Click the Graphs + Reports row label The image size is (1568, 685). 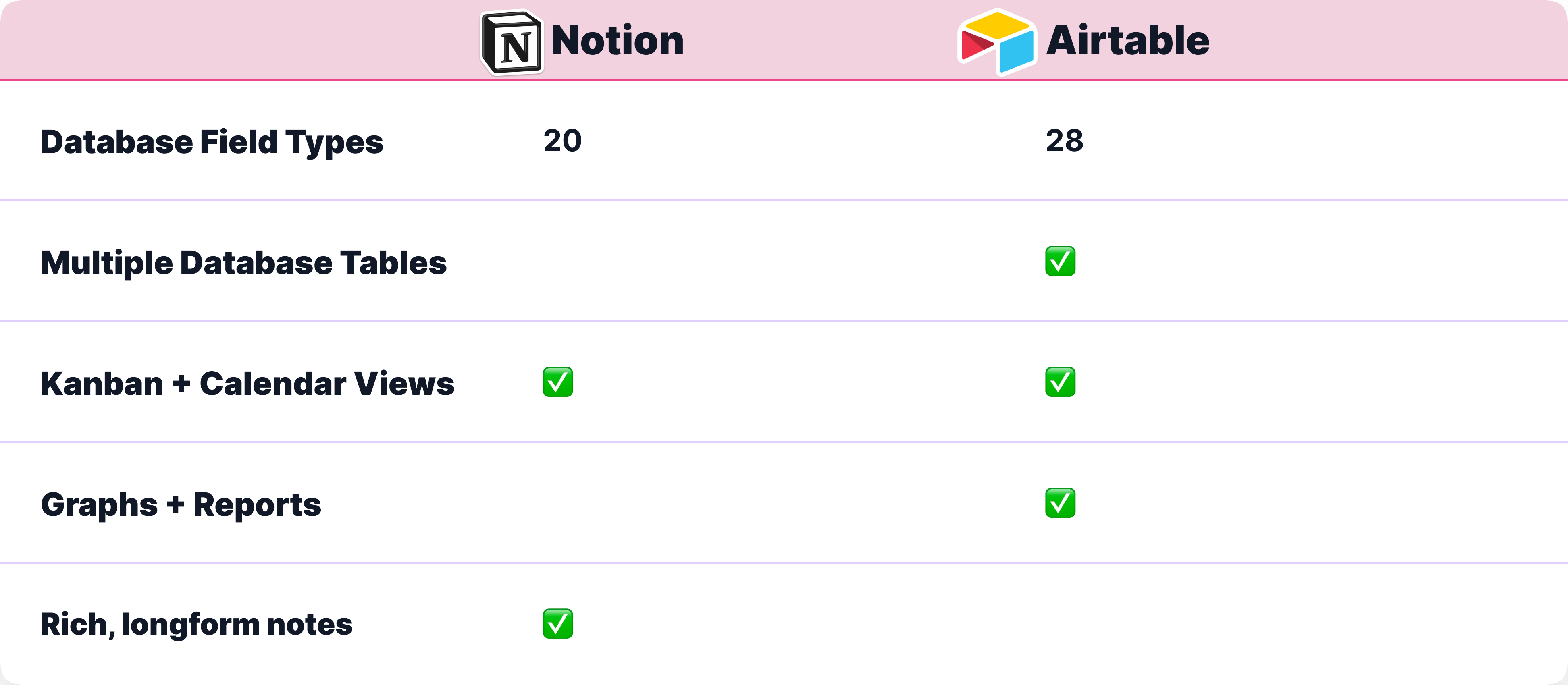pos(181,505)
